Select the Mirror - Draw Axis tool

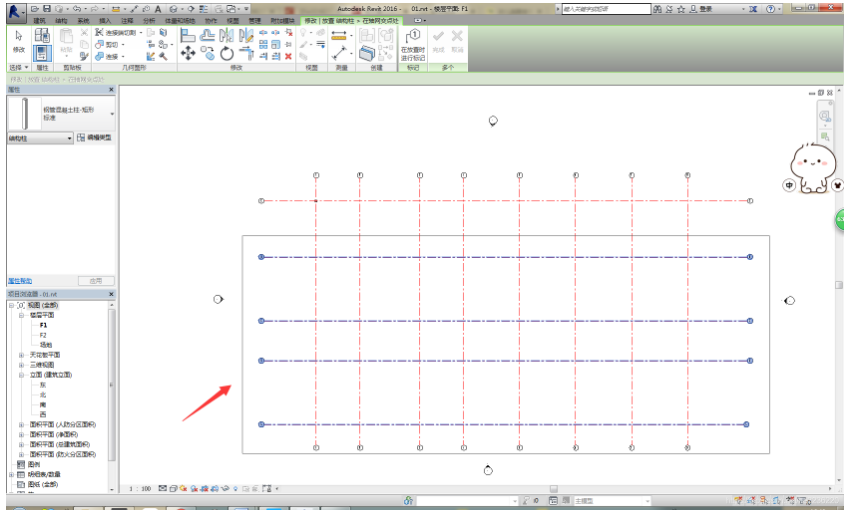pyautogui.click(x=246, y=36)
